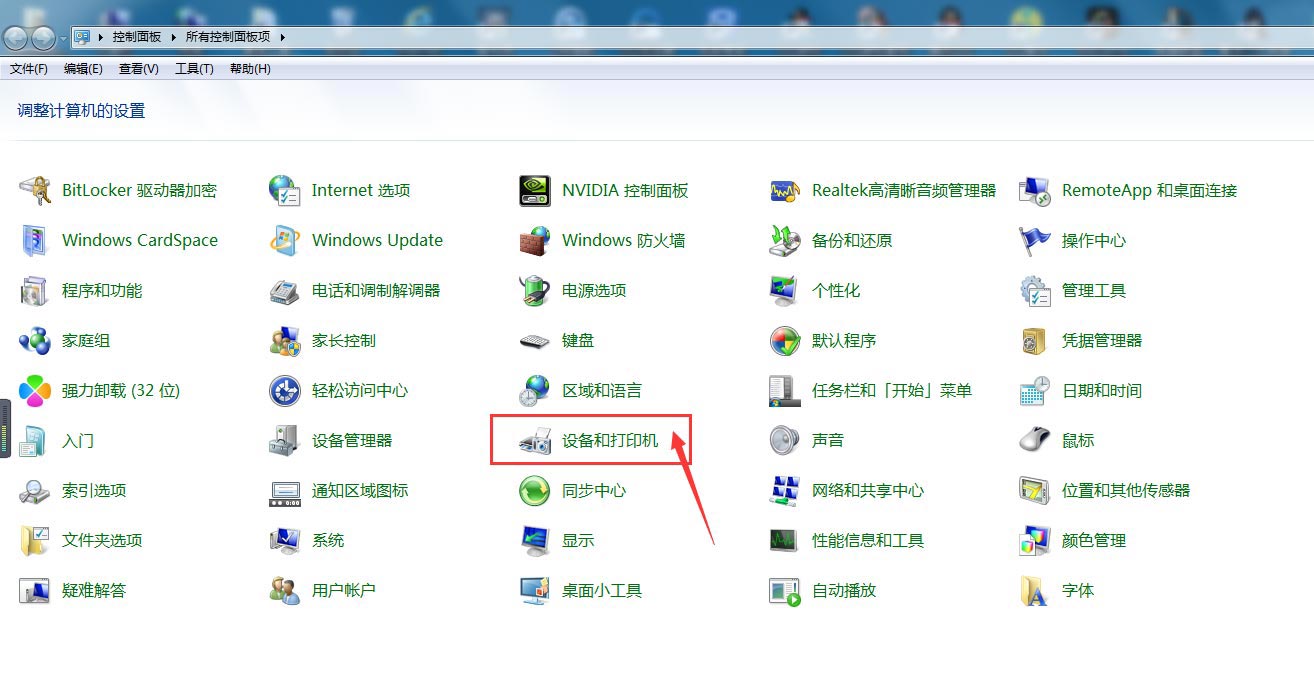Open the 默认程序 icon

785,340
